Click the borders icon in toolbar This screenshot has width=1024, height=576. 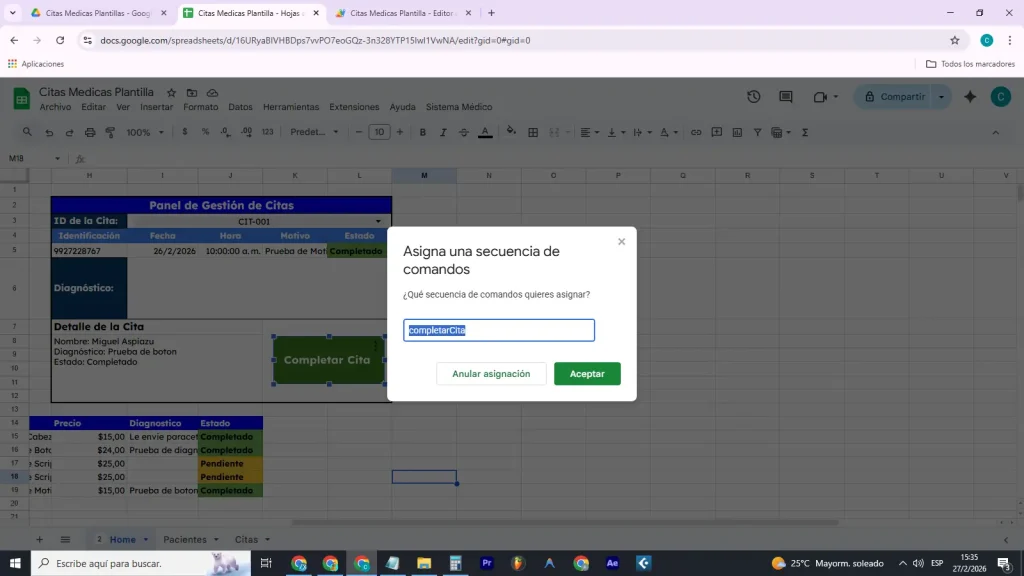533,132
